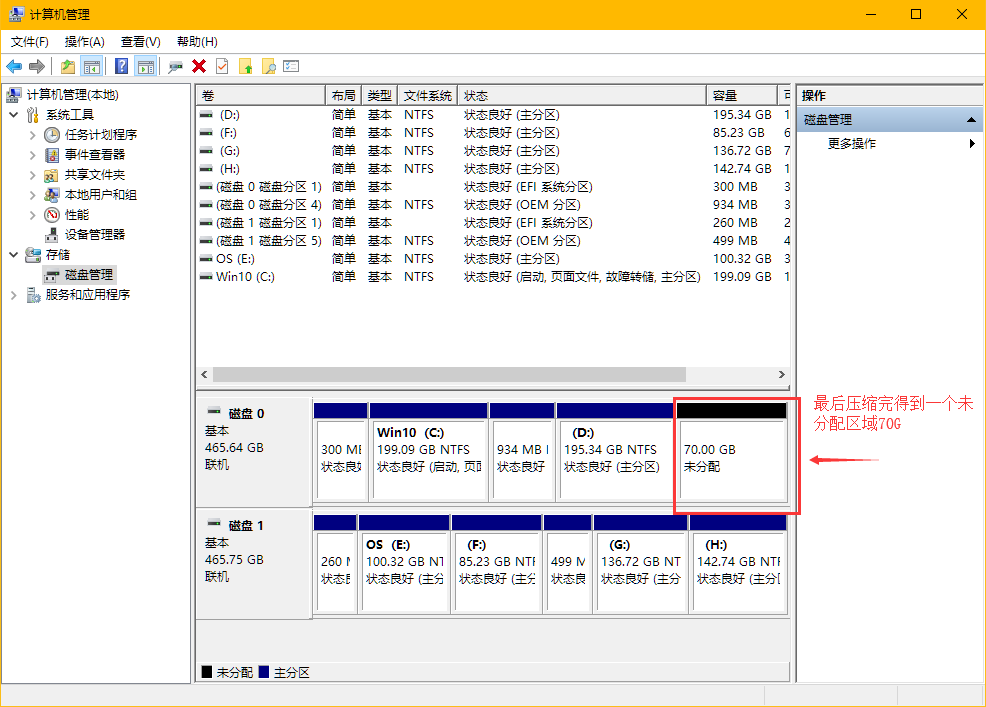The width and height of the screenshot is (986, 707).
Task: Select the (F:) volume row in list
Action: 493,133
